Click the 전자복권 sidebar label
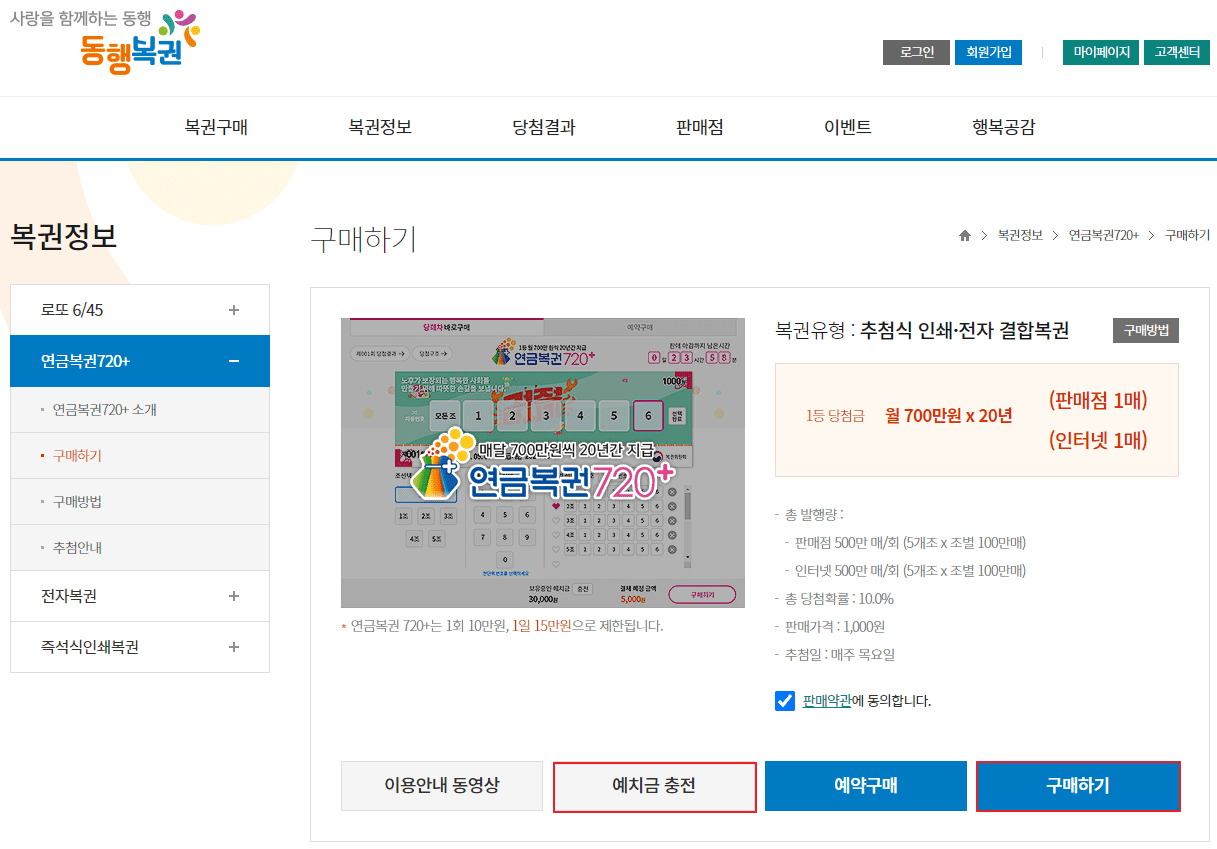Screen dimensions: 1217x849 [x=69, y=596]
